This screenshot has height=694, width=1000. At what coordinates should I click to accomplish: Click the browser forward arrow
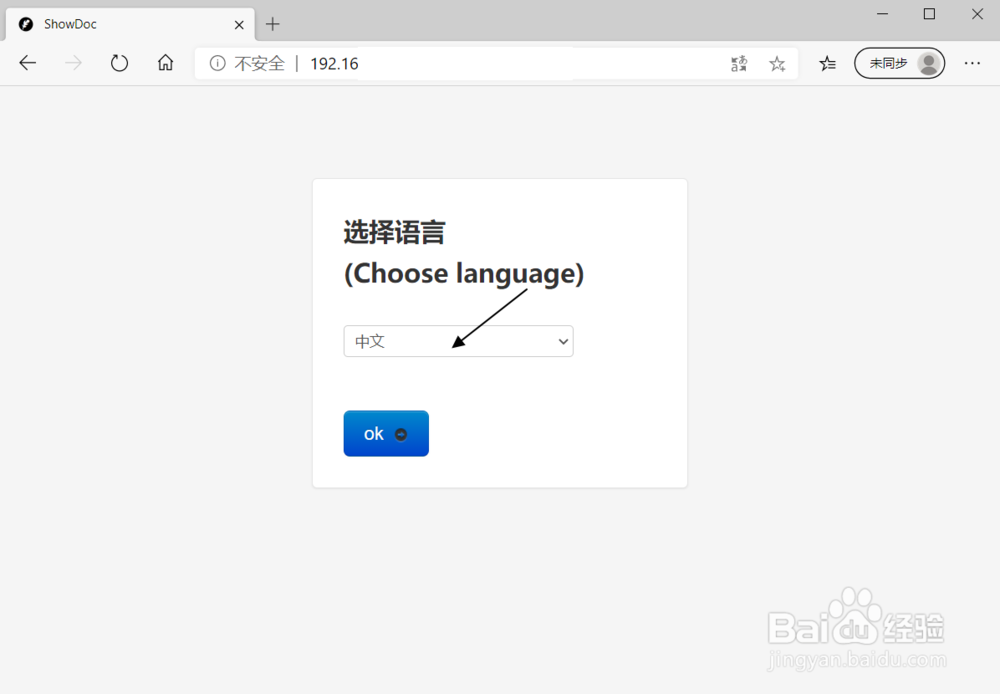(73, 63)
